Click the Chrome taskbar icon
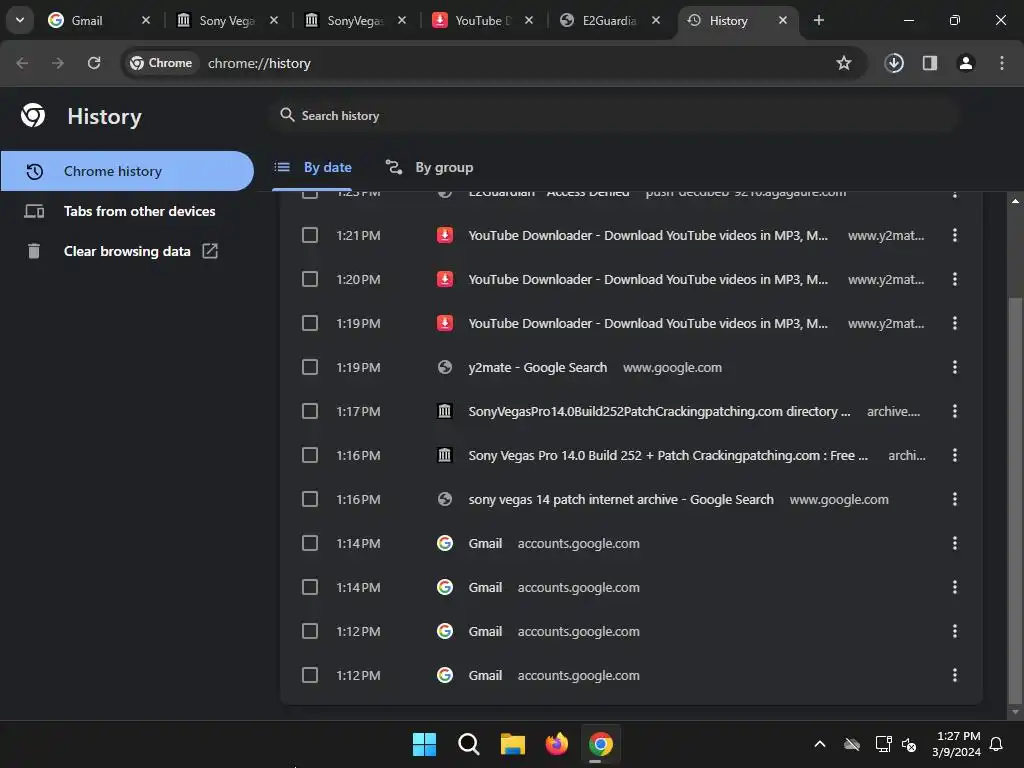This screenshot has height=768, width=1024. pos(601,744)
